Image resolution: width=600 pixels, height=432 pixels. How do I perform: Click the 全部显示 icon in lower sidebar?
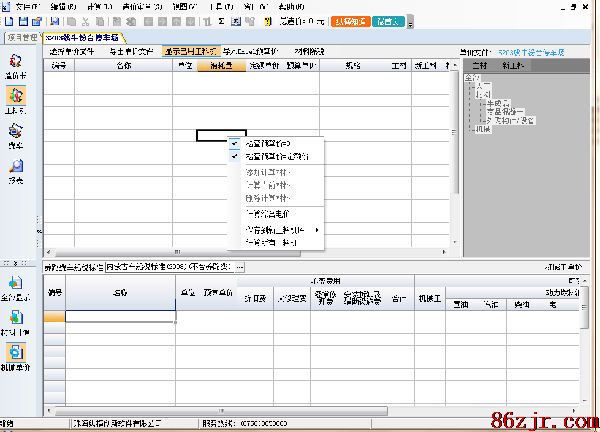pos(16,288)
